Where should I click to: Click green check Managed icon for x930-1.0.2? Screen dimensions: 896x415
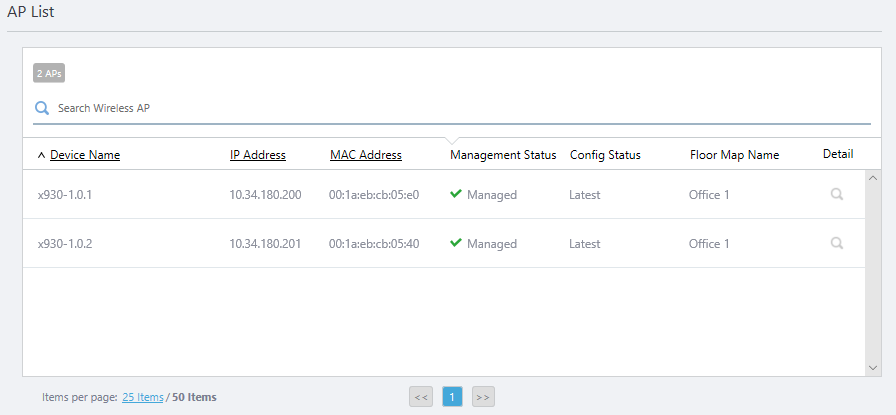(456, 243)
